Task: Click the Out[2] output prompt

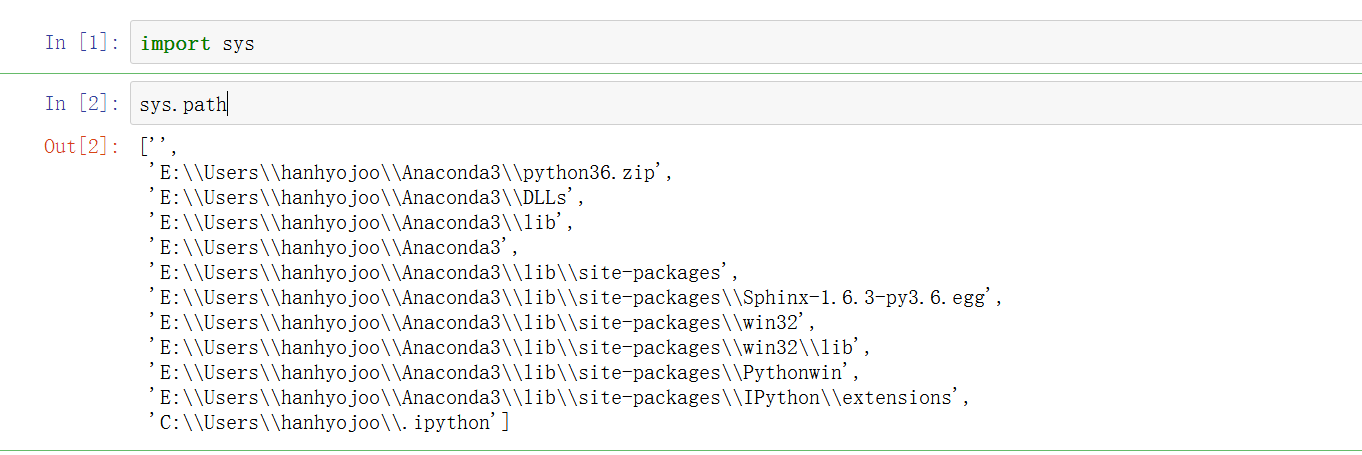Action: 80,147
